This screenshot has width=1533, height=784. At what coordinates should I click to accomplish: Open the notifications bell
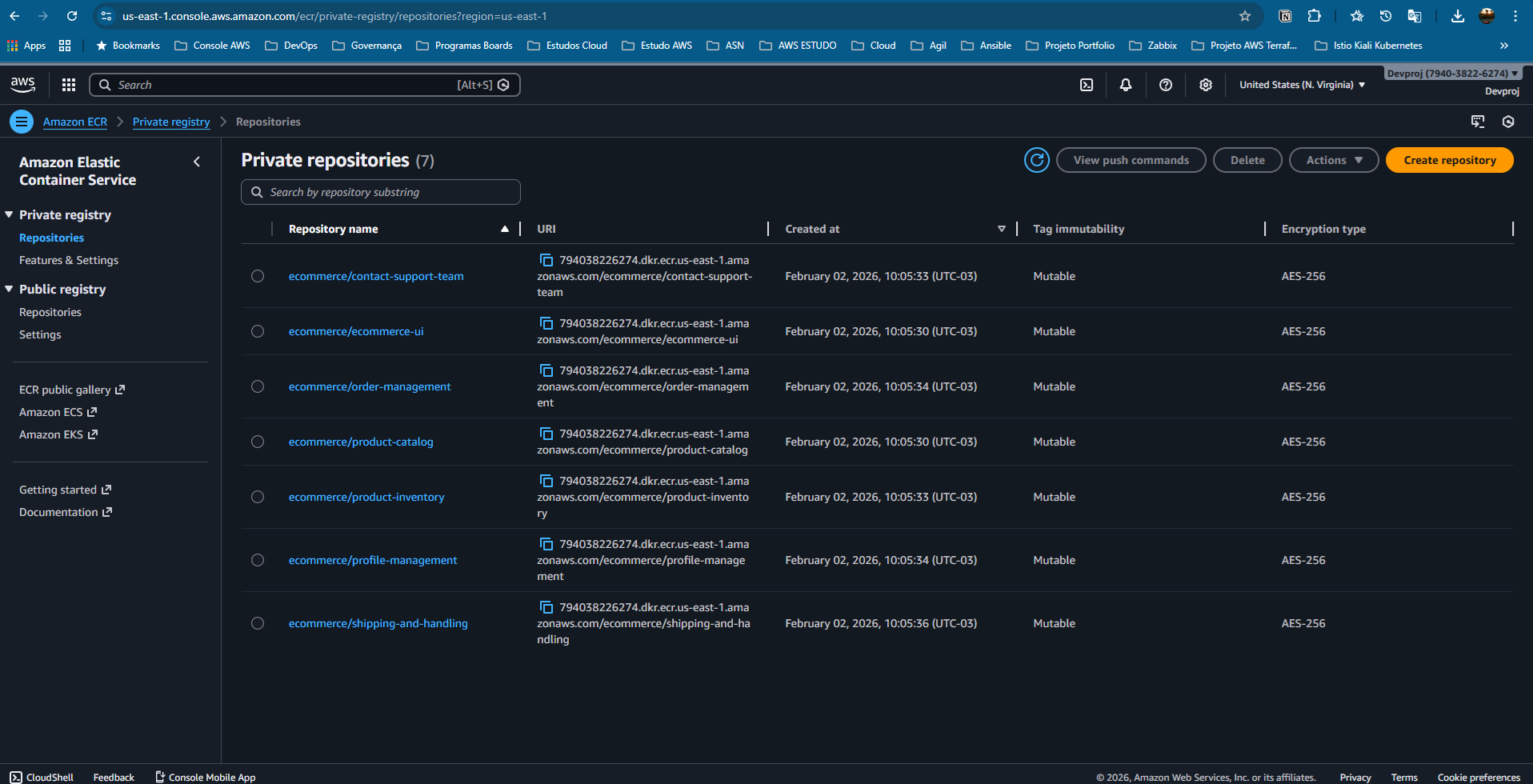1126,85
